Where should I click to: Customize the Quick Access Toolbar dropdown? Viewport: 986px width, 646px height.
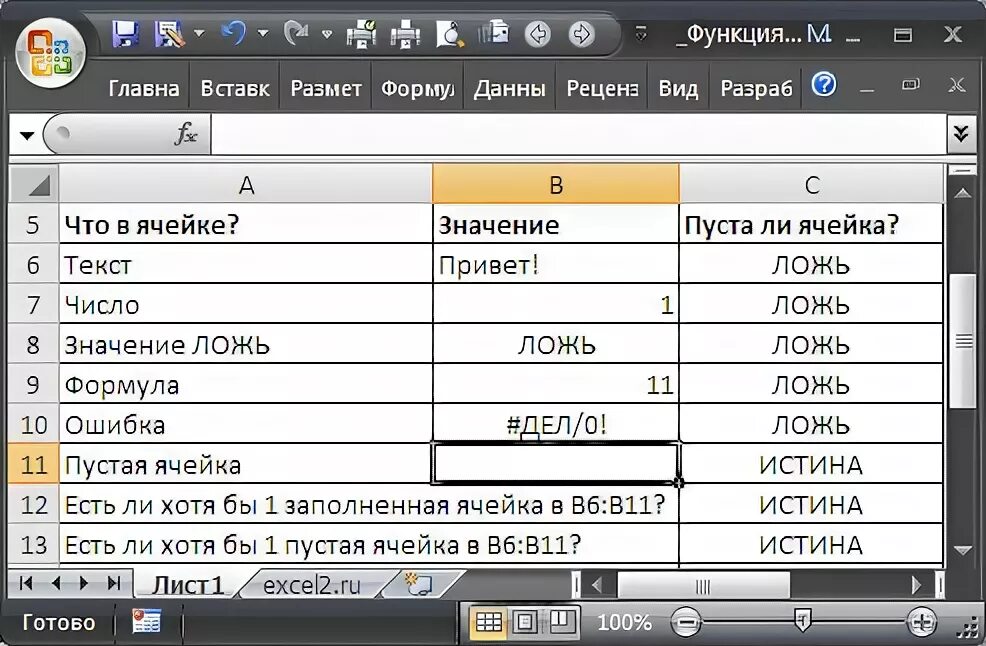[641, 34]
